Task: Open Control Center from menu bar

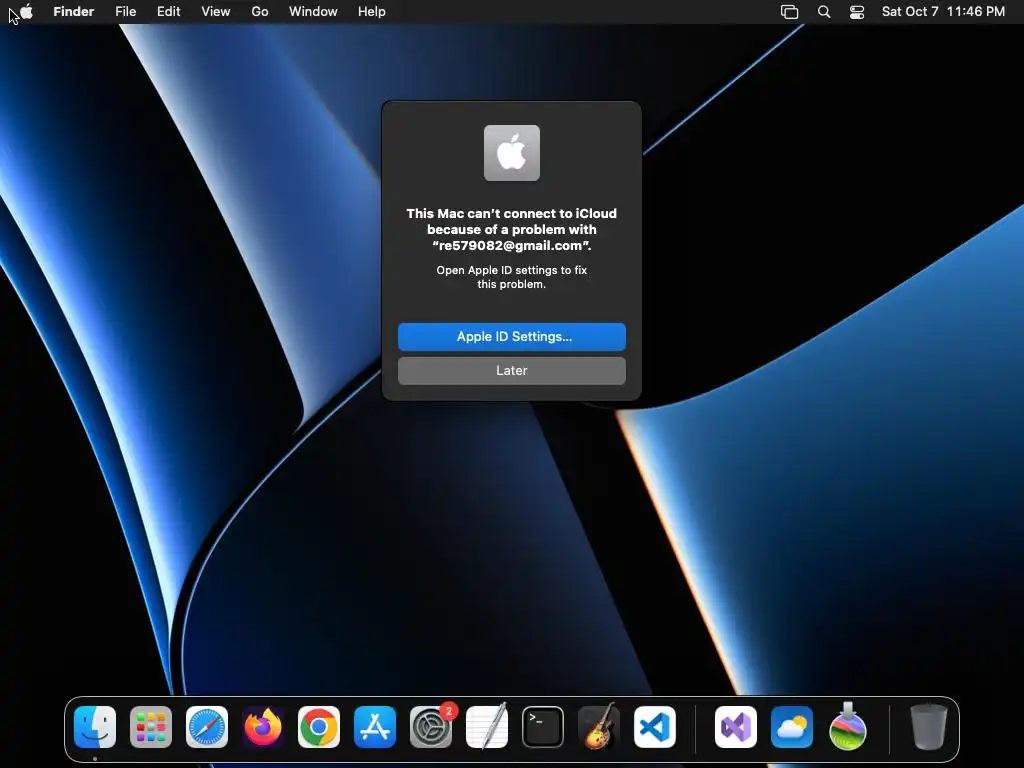Action: click(x=857, y=12)
